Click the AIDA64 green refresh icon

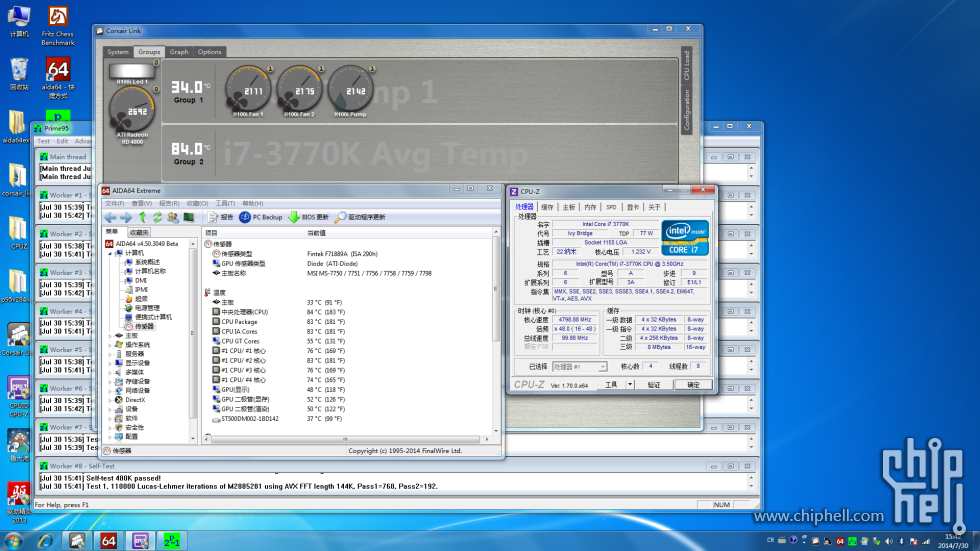click(157, 217)
